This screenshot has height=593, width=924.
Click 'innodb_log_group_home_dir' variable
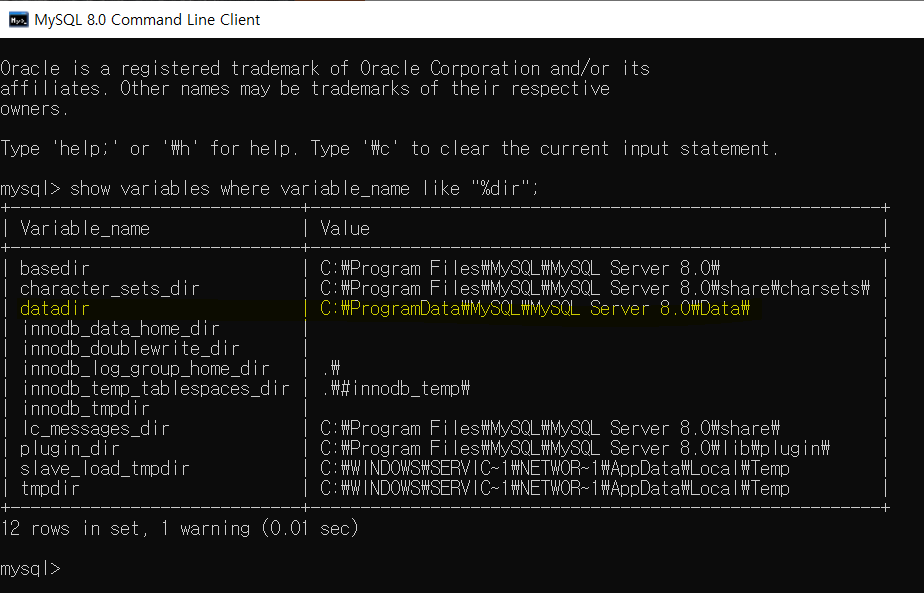(146, 369)
